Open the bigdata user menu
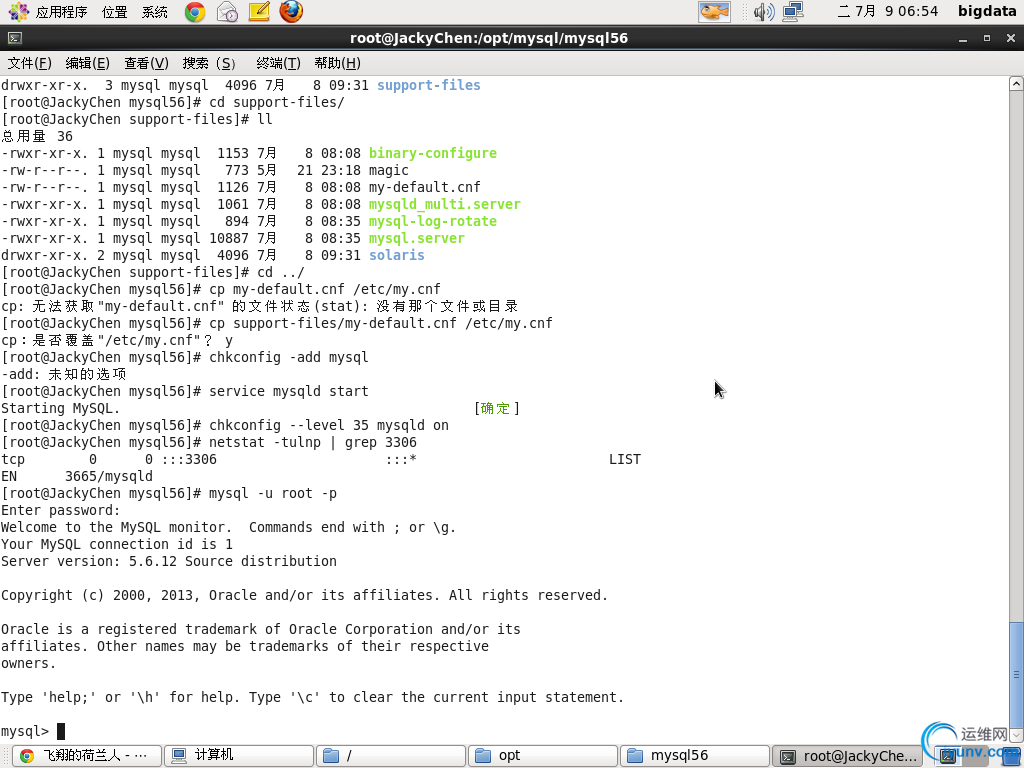Viewport: 1024px width, 768px height. 987,11
